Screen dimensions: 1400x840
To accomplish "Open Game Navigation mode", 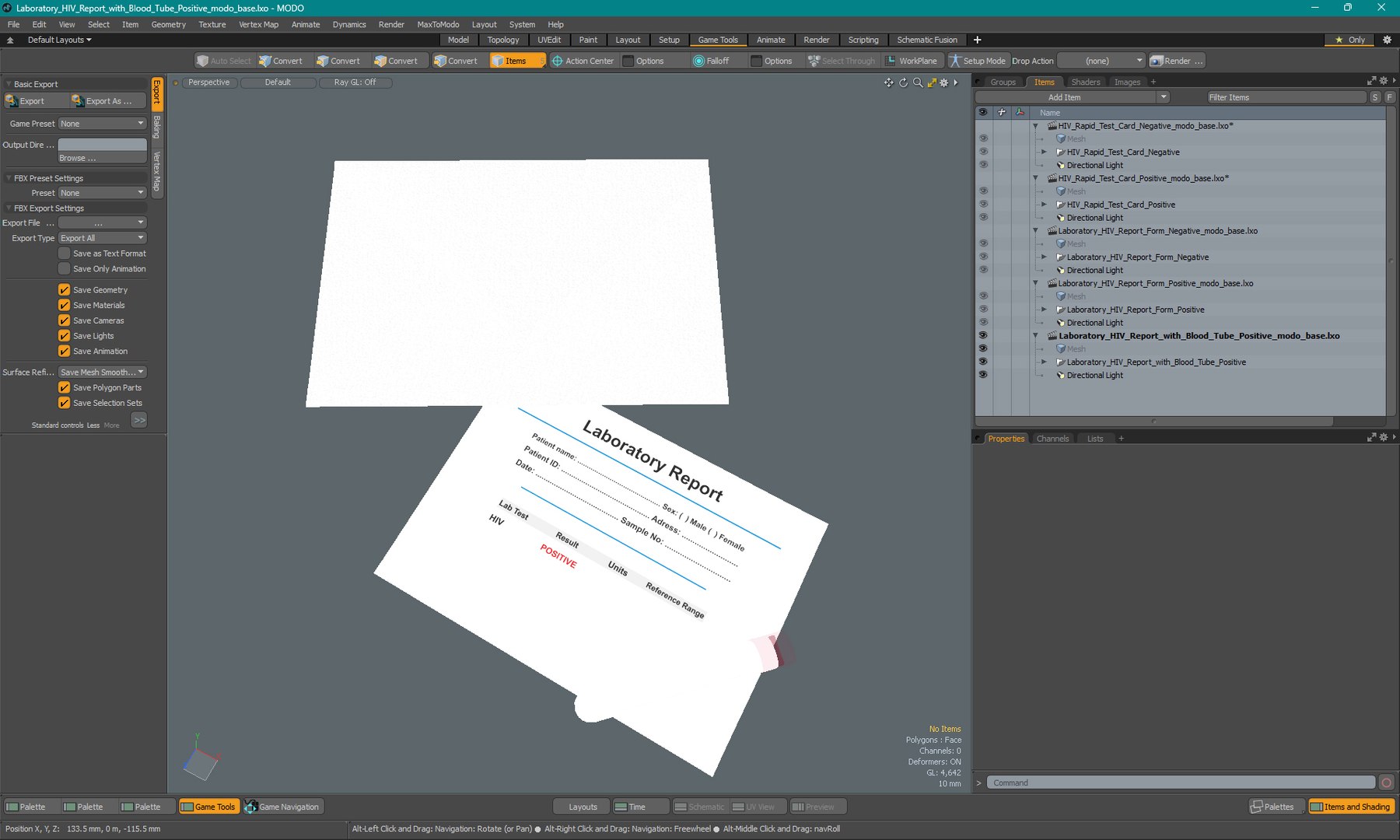I will 282,807.
